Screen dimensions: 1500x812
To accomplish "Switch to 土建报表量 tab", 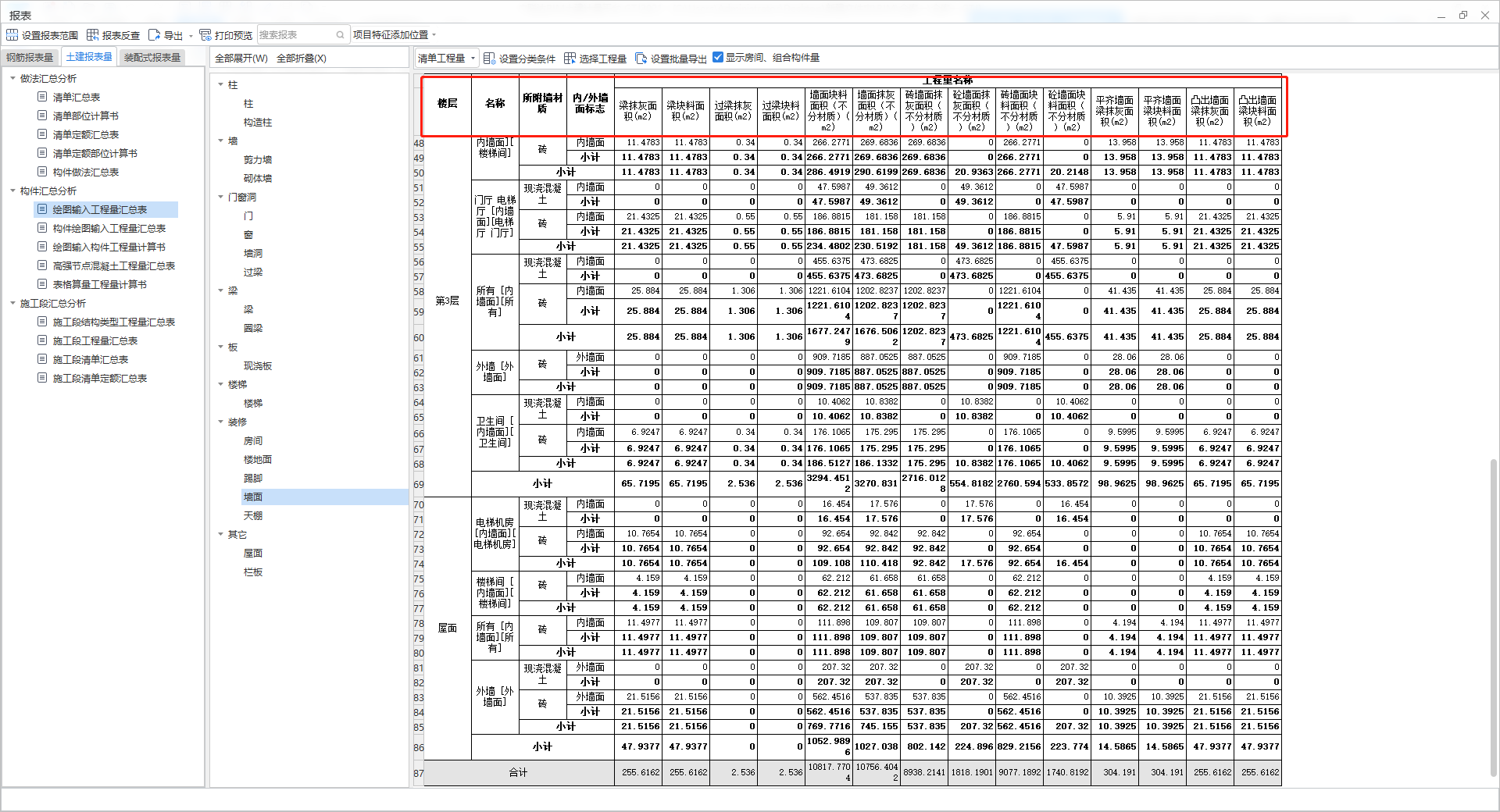I will [89, 57].
